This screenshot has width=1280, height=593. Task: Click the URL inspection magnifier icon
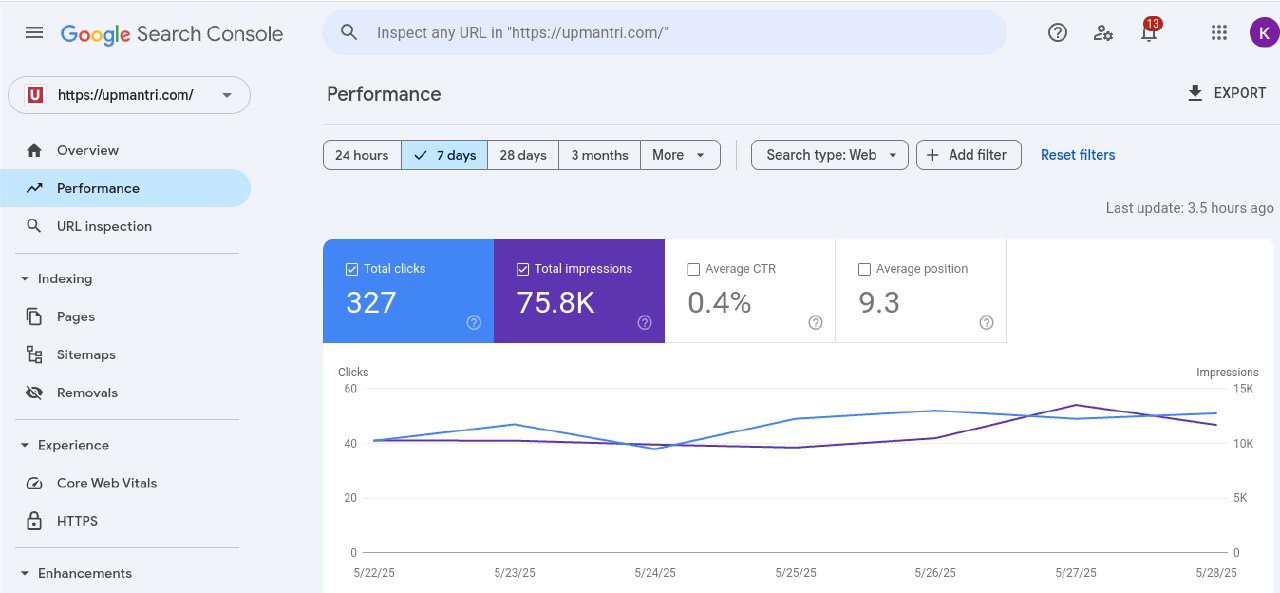pos(35,226)
